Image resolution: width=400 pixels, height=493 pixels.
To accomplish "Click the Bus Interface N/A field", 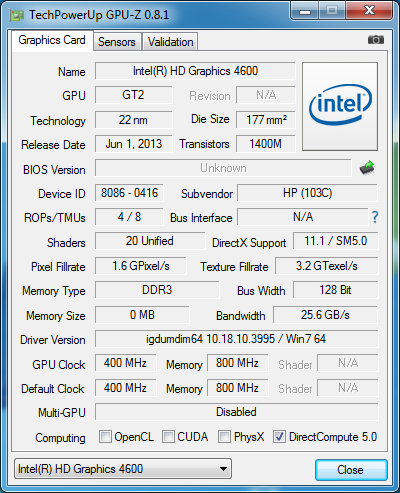I will (x=303, y=217).
